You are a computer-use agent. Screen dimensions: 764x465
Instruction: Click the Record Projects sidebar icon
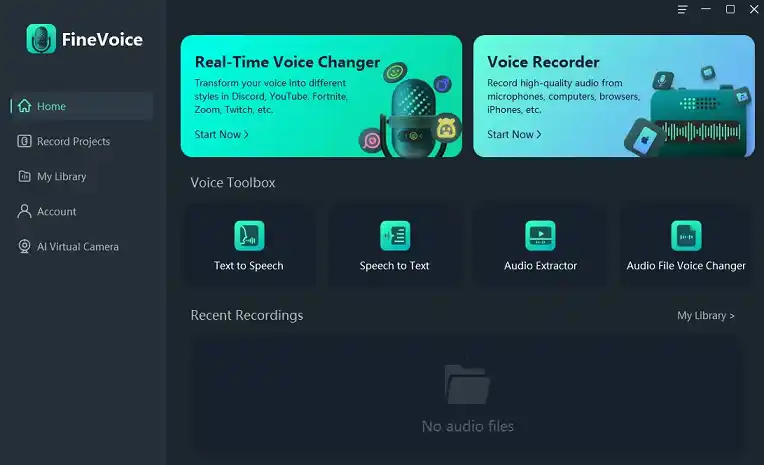pyautogui.click(x=24, y=141)
